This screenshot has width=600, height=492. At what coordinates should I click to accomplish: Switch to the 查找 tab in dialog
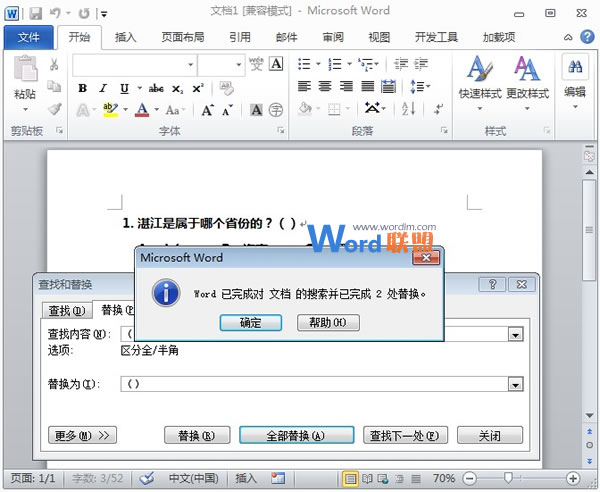click(x=67, y=311)
